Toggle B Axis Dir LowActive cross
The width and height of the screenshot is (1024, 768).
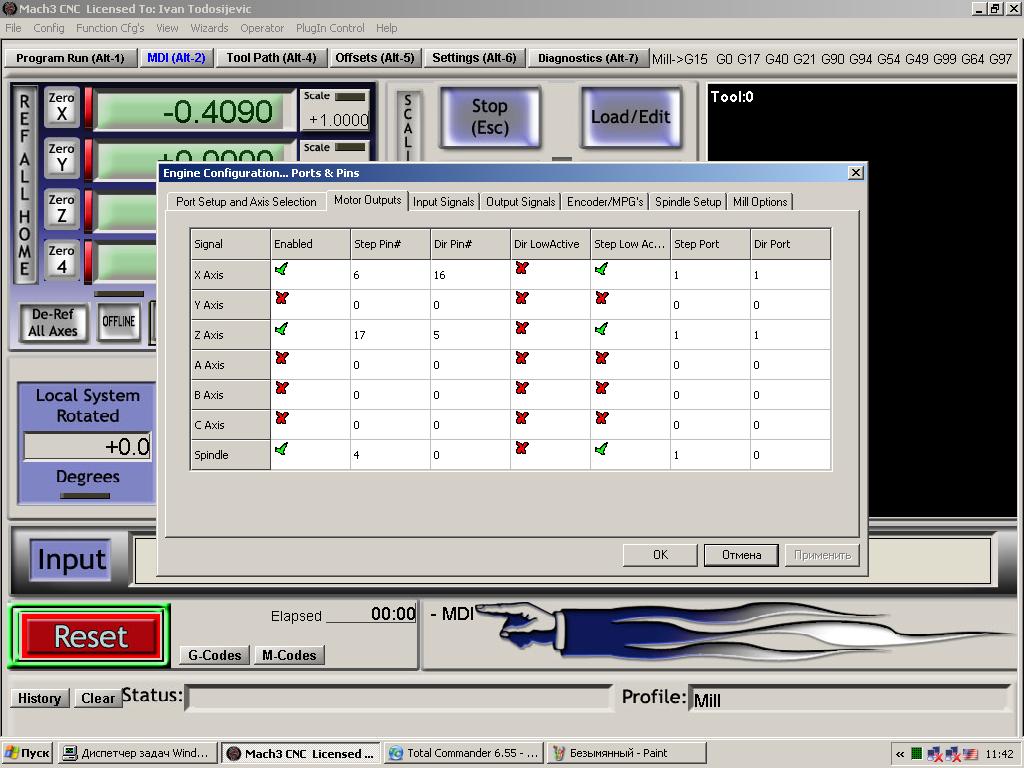521,389
